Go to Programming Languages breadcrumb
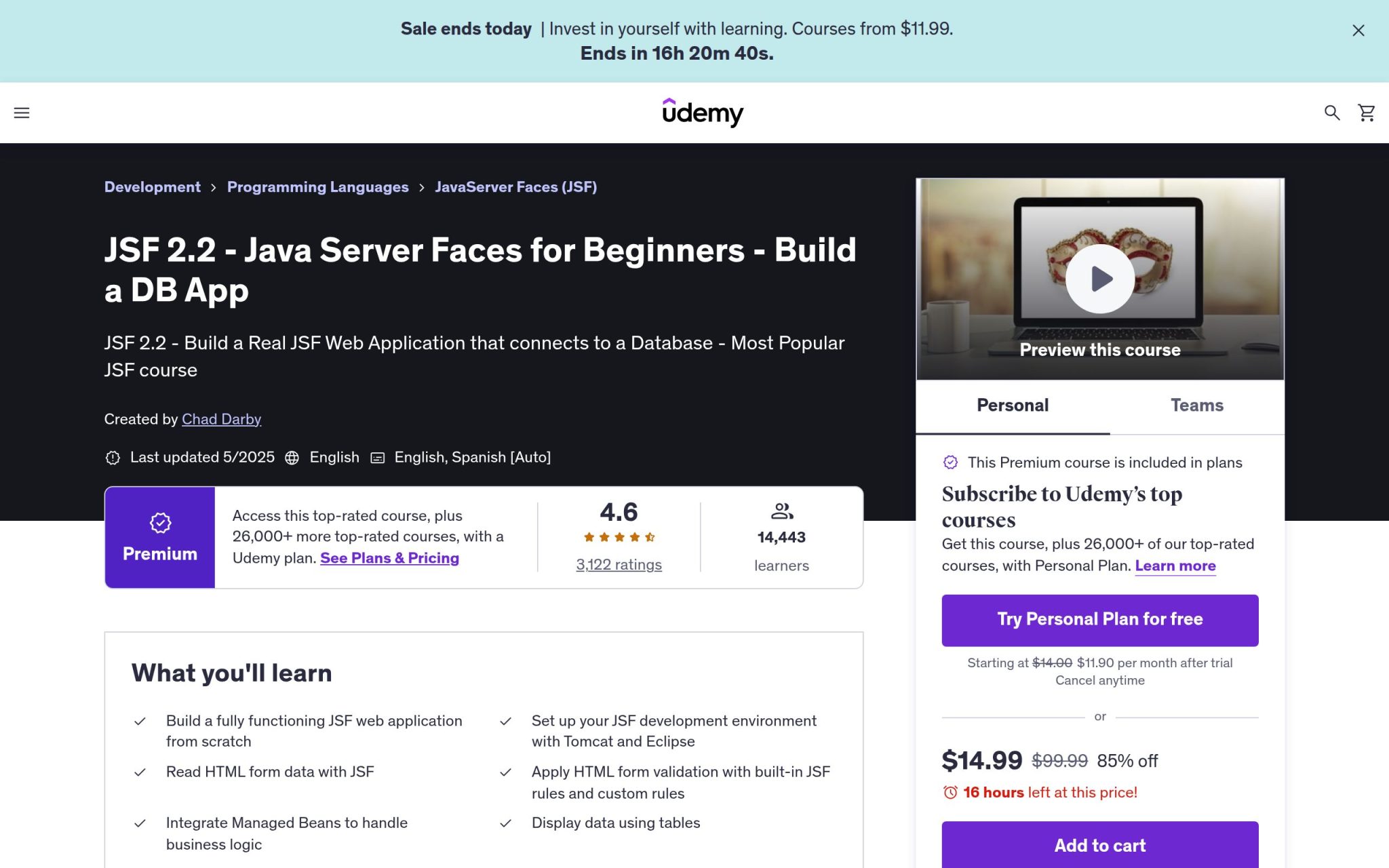This screenshot has height=868, width=1389. tap(318, 187)
